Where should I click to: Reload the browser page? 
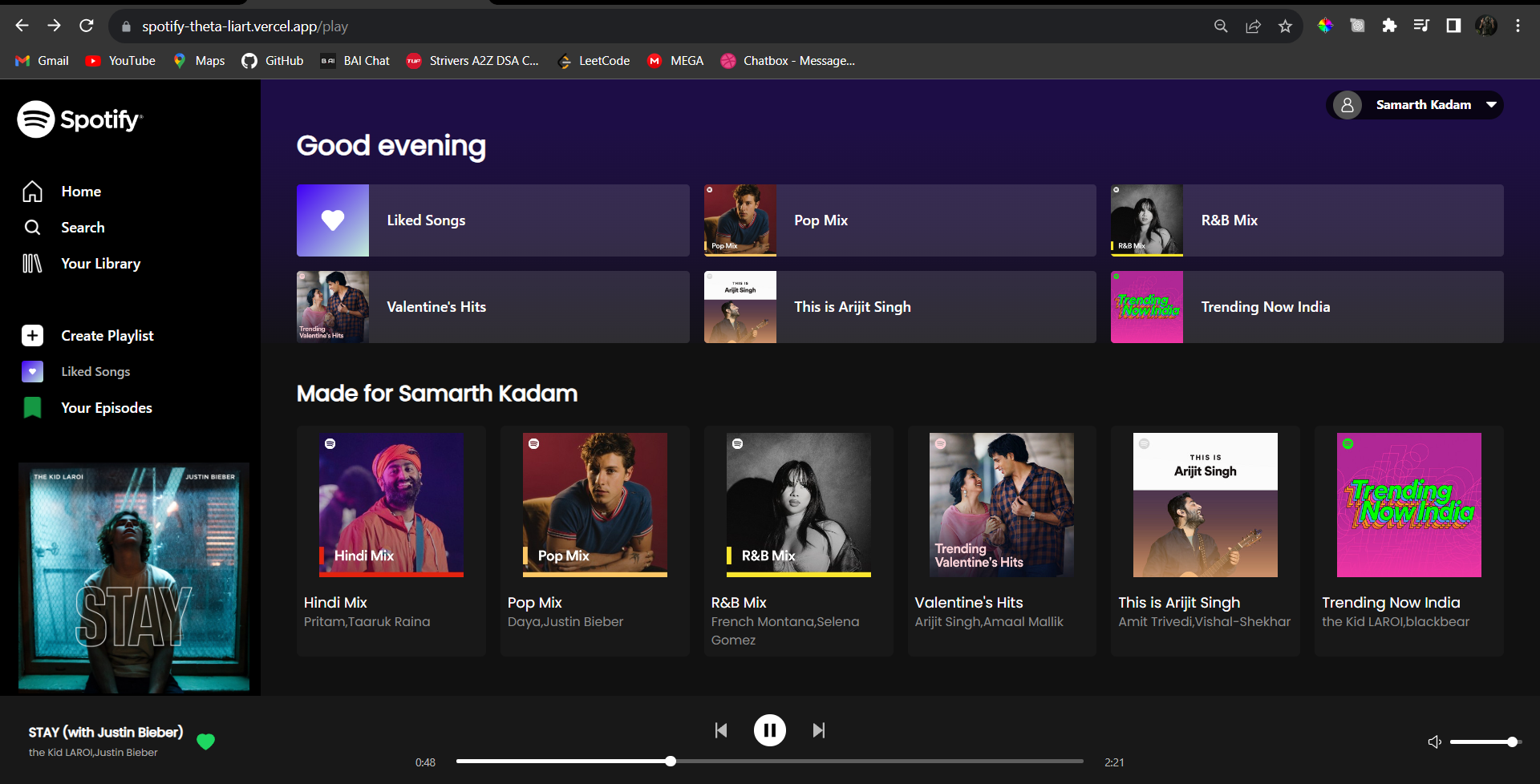pos(87,26)
